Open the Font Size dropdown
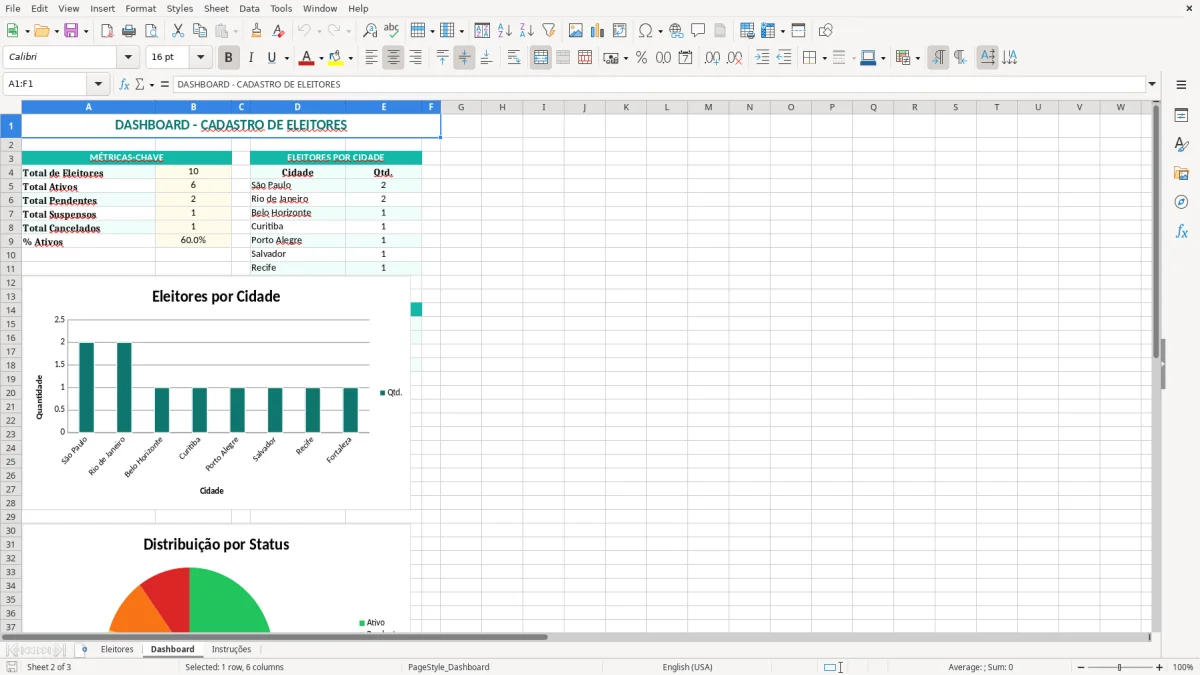 tap(200, 58)
